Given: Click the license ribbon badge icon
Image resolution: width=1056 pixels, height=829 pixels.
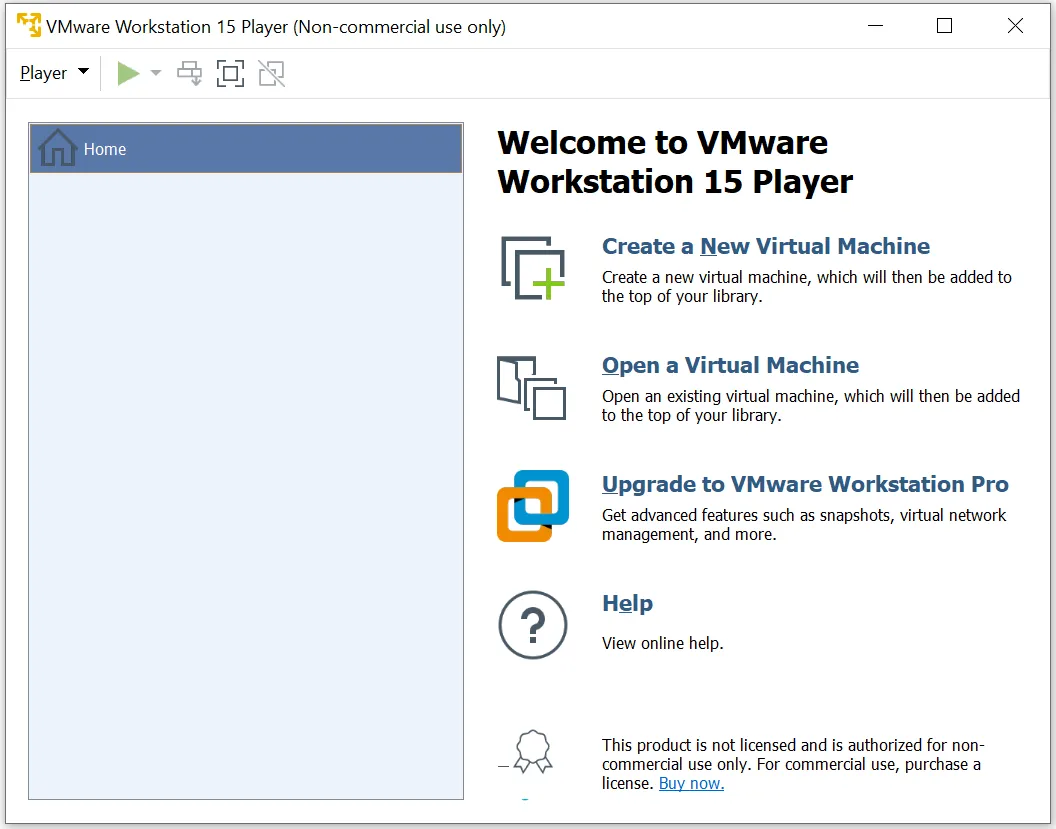Looking at the screenshot, I should click(532, 751).
